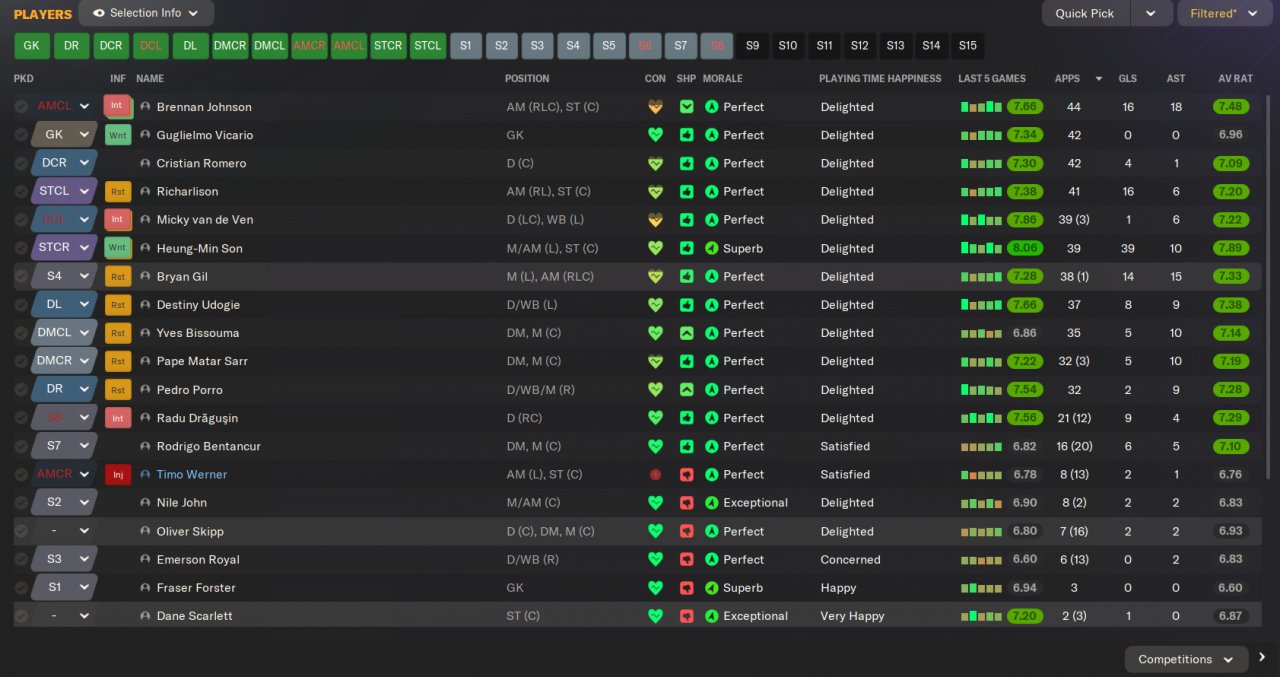
Task: Click Heung-Min Son's last 5 games form bar
Action: tap(981, 248)
